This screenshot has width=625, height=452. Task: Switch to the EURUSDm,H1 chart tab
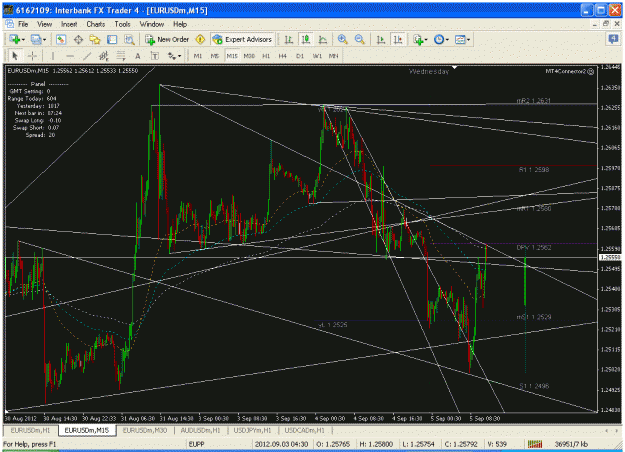point(30,430)
